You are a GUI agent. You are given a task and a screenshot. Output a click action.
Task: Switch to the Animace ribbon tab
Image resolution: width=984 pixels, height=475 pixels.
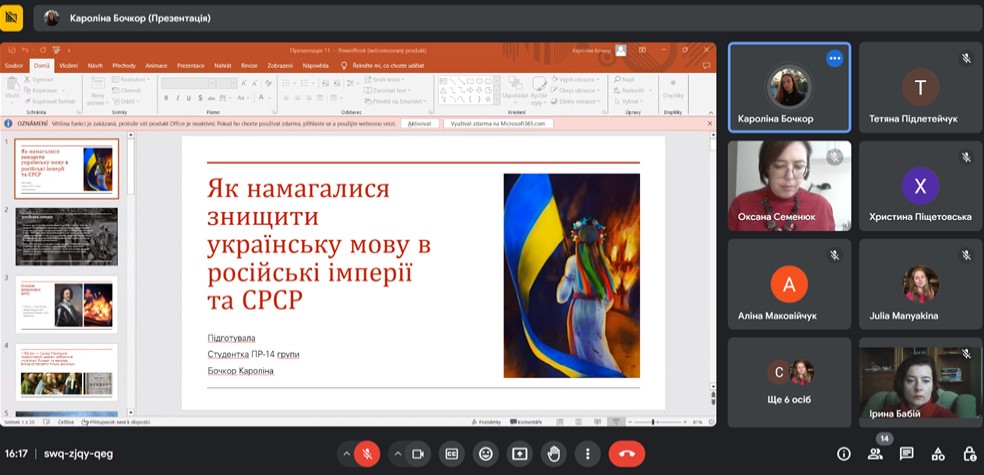tap(156, 65)
